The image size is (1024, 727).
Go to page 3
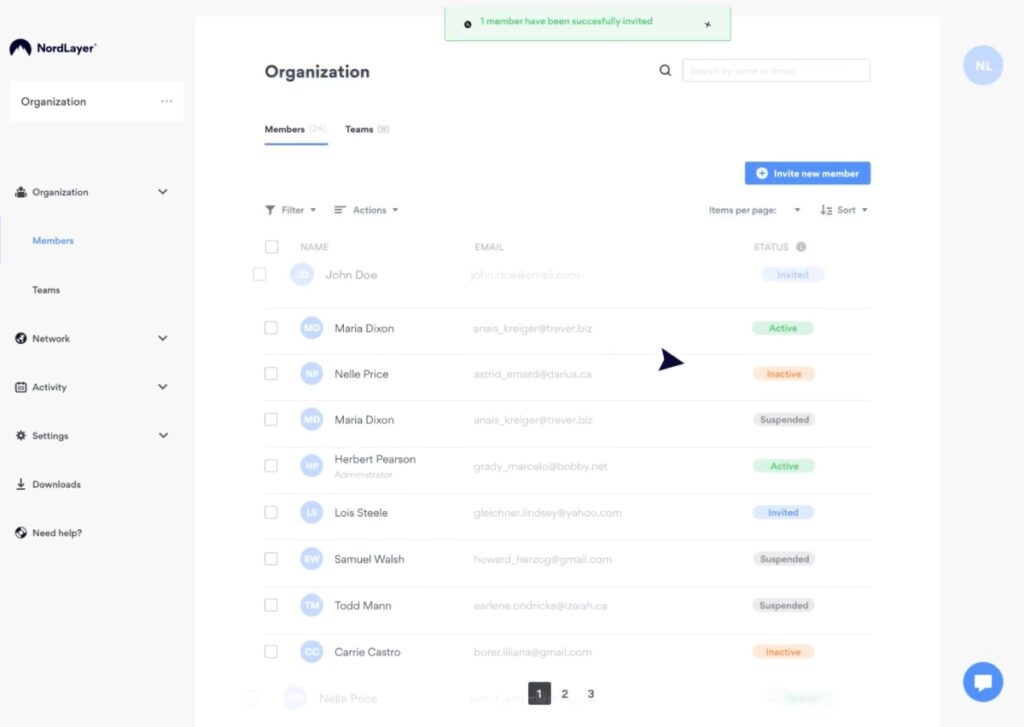(x=590, y=694)
